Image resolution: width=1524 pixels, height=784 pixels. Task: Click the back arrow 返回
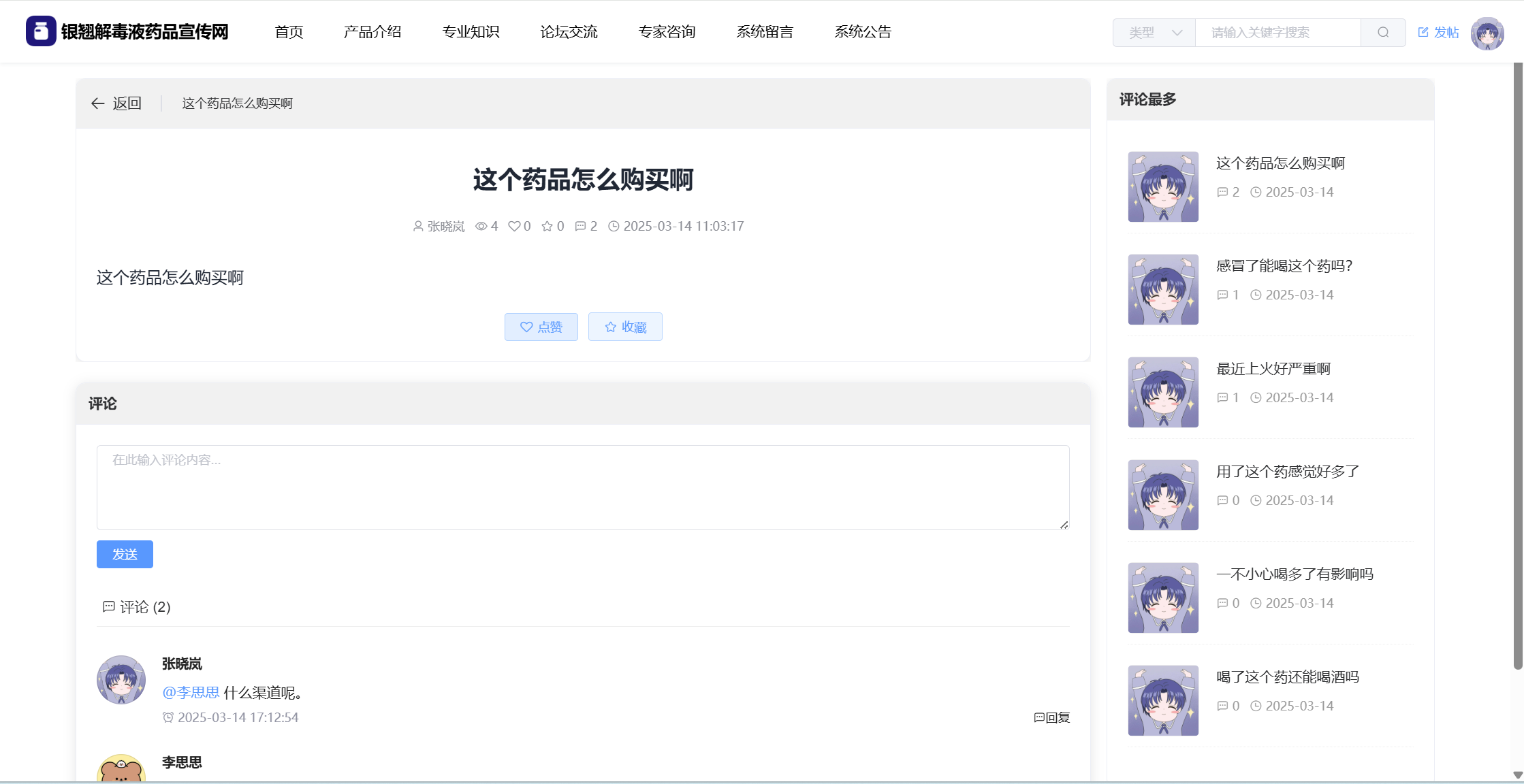[x=116, y=103]
